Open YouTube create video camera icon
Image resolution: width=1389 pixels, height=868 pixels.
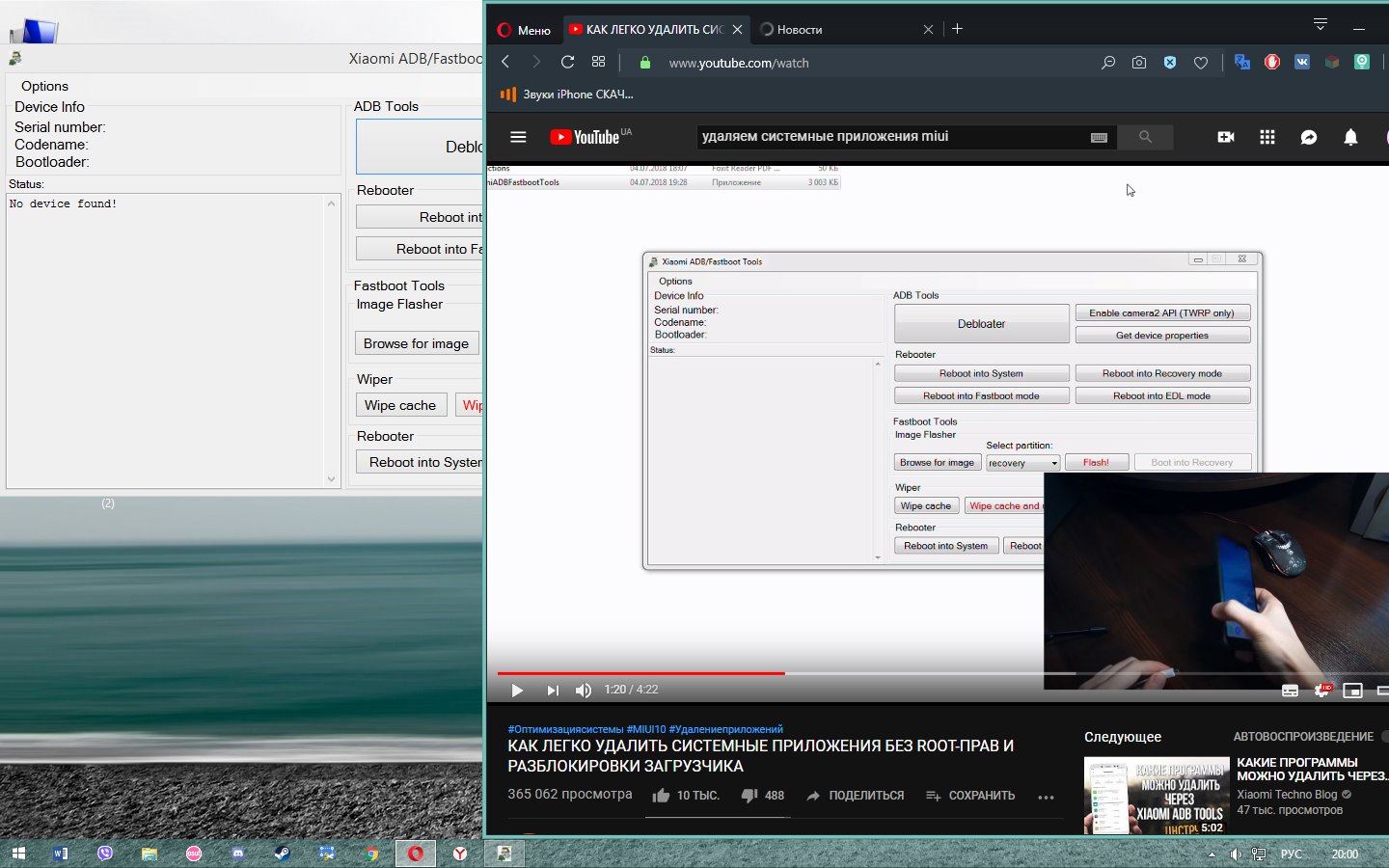(x=1226, y=137)
